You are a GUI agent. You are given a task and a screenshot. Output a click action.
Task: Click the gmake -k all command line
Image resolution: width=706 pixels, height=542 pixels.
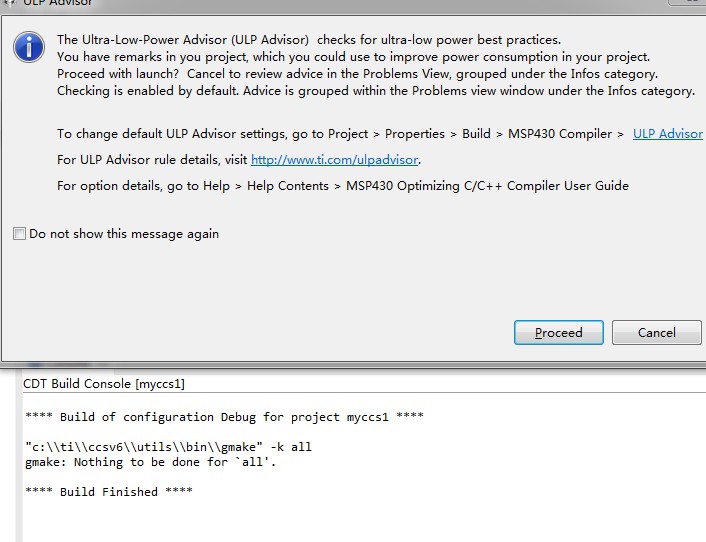[168, 447]
